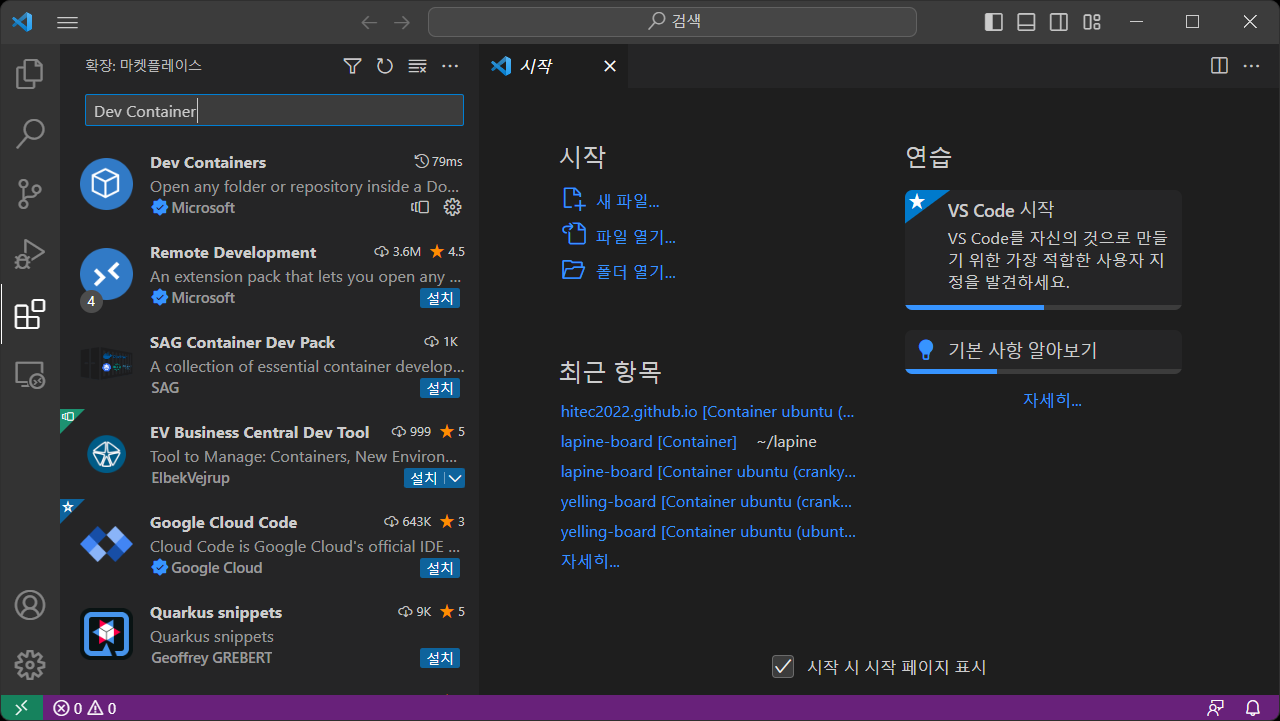This screenshot has height=721, width=1280.
Task: Install EV Business Central Dev Tool
Action: click(x=423, y=478)
